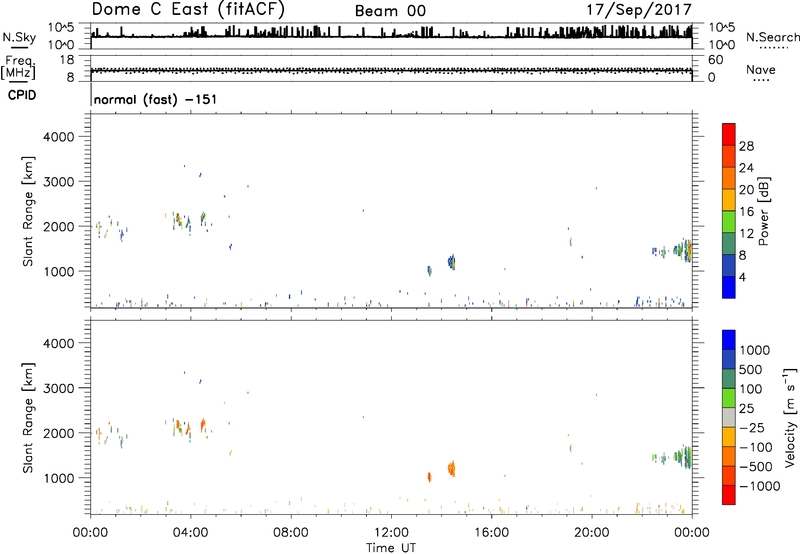Viewport: 800px width, 554px height.
Task: Select the "N.Search" legend label
Action: (772, 37)
